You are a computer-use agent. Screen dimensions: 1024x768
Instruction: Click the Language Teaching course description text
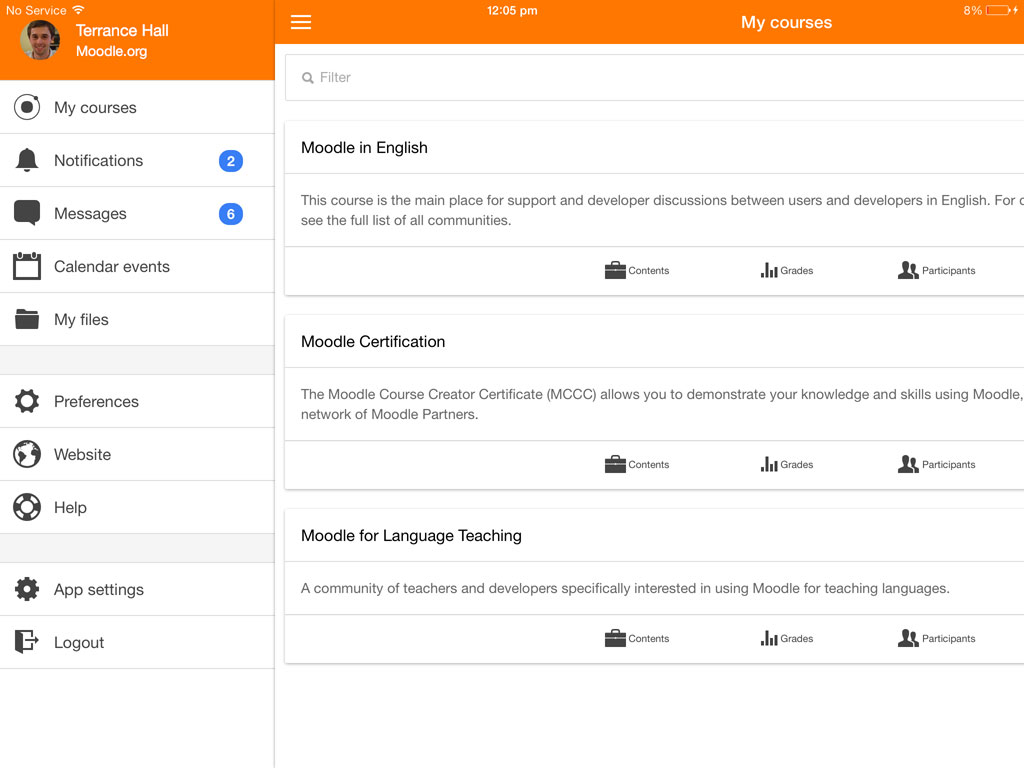625,588
